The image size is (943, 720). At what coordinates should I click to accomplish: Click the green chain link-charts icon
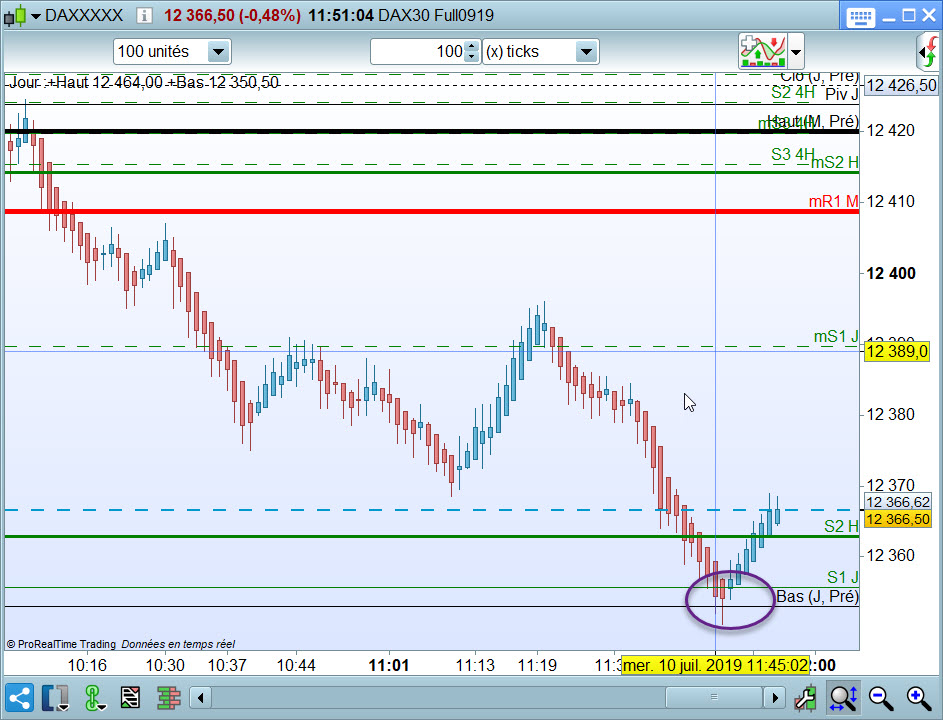coord(94,698)
